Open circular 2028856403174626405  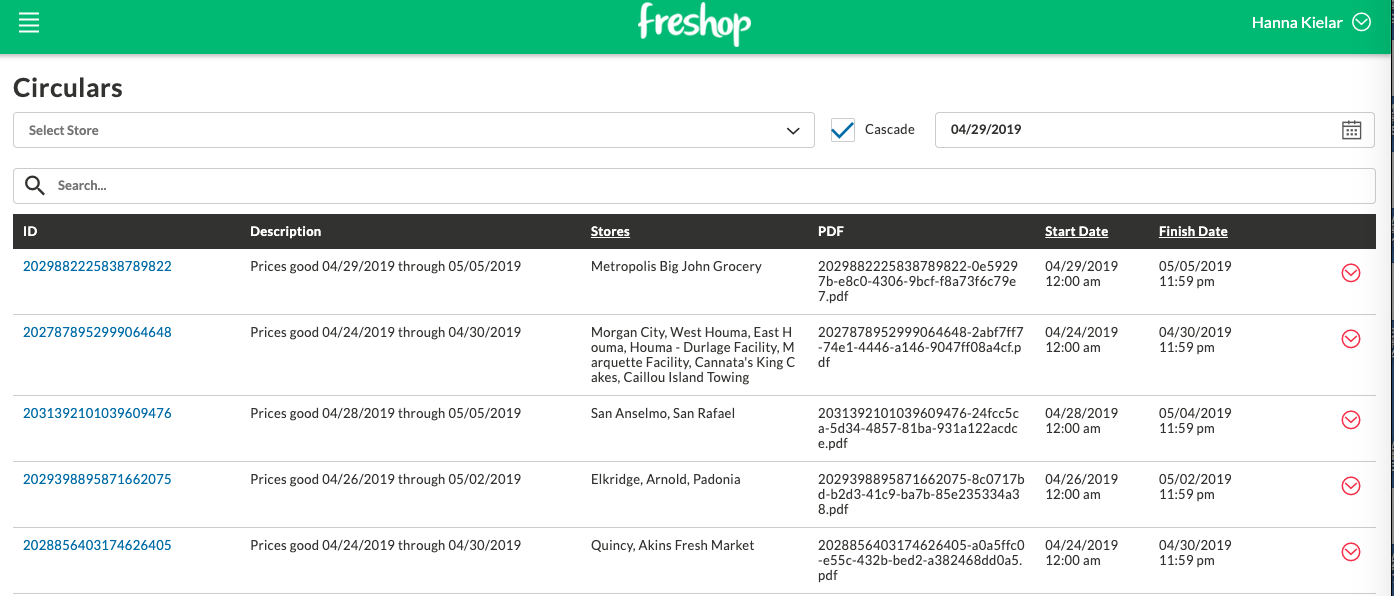pyautogui.click(x=97, y=545)
